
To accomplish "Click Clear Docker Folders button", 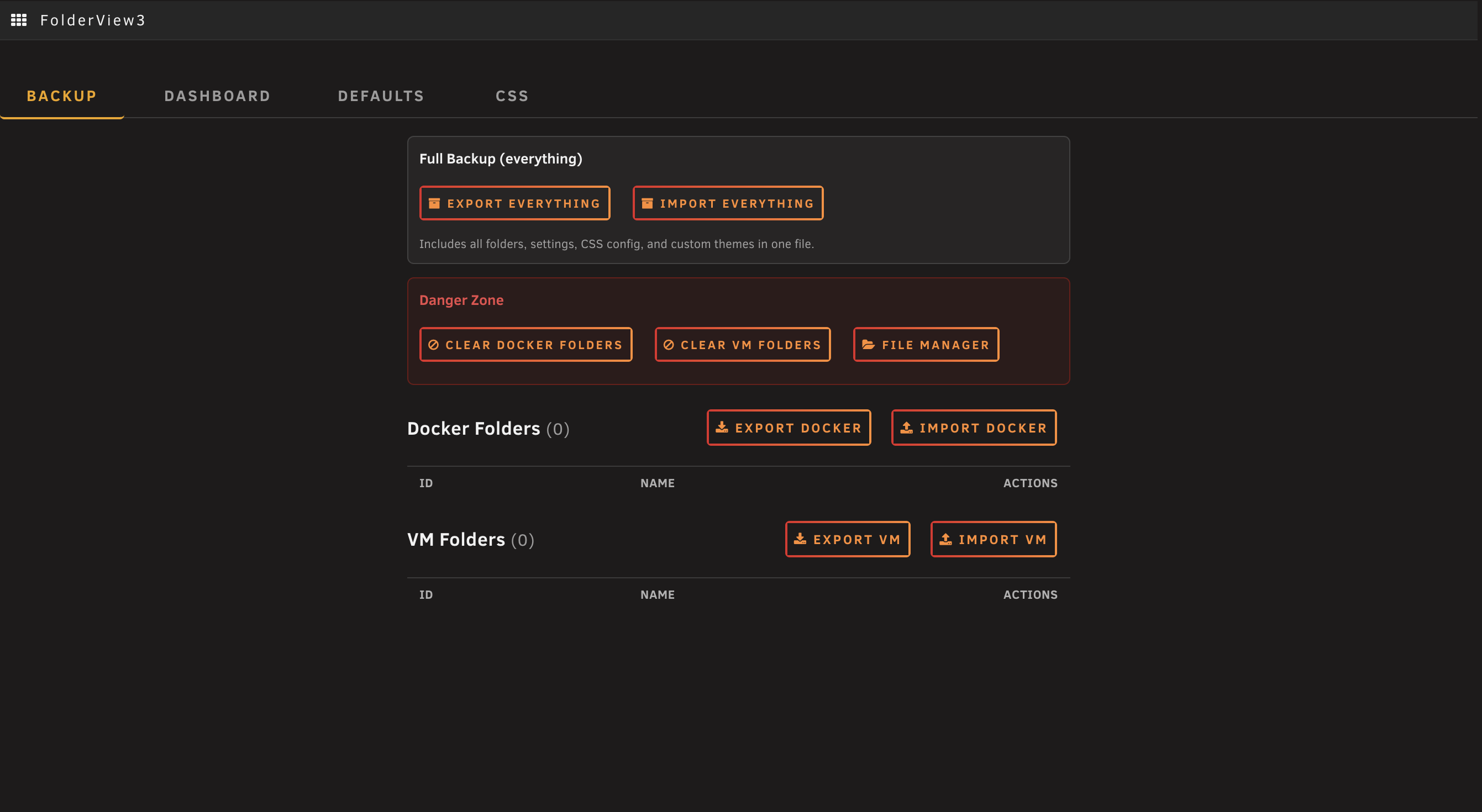I will coord(526,345).
